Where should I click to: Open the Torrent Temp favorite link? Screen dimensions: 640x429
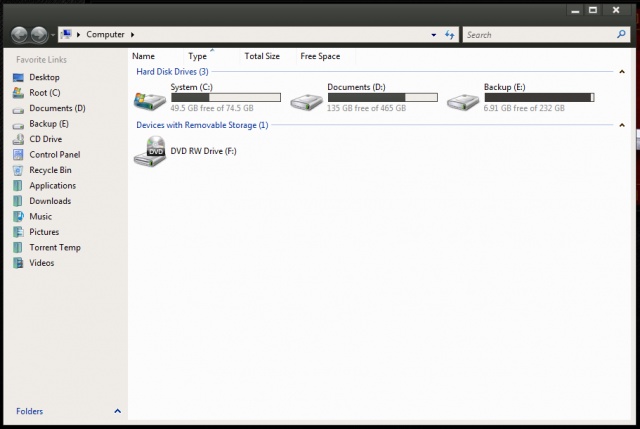(x=55, y=248)
